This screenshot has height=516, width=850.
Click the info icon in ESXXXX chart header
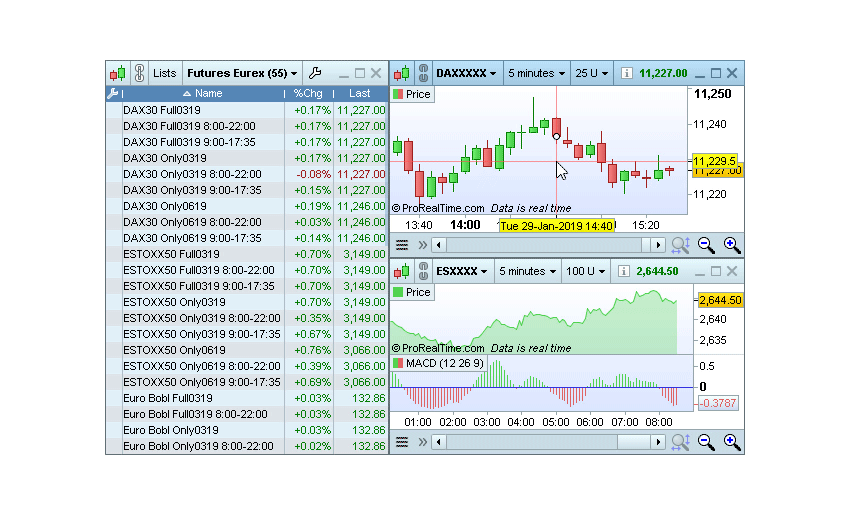point(623,271)
